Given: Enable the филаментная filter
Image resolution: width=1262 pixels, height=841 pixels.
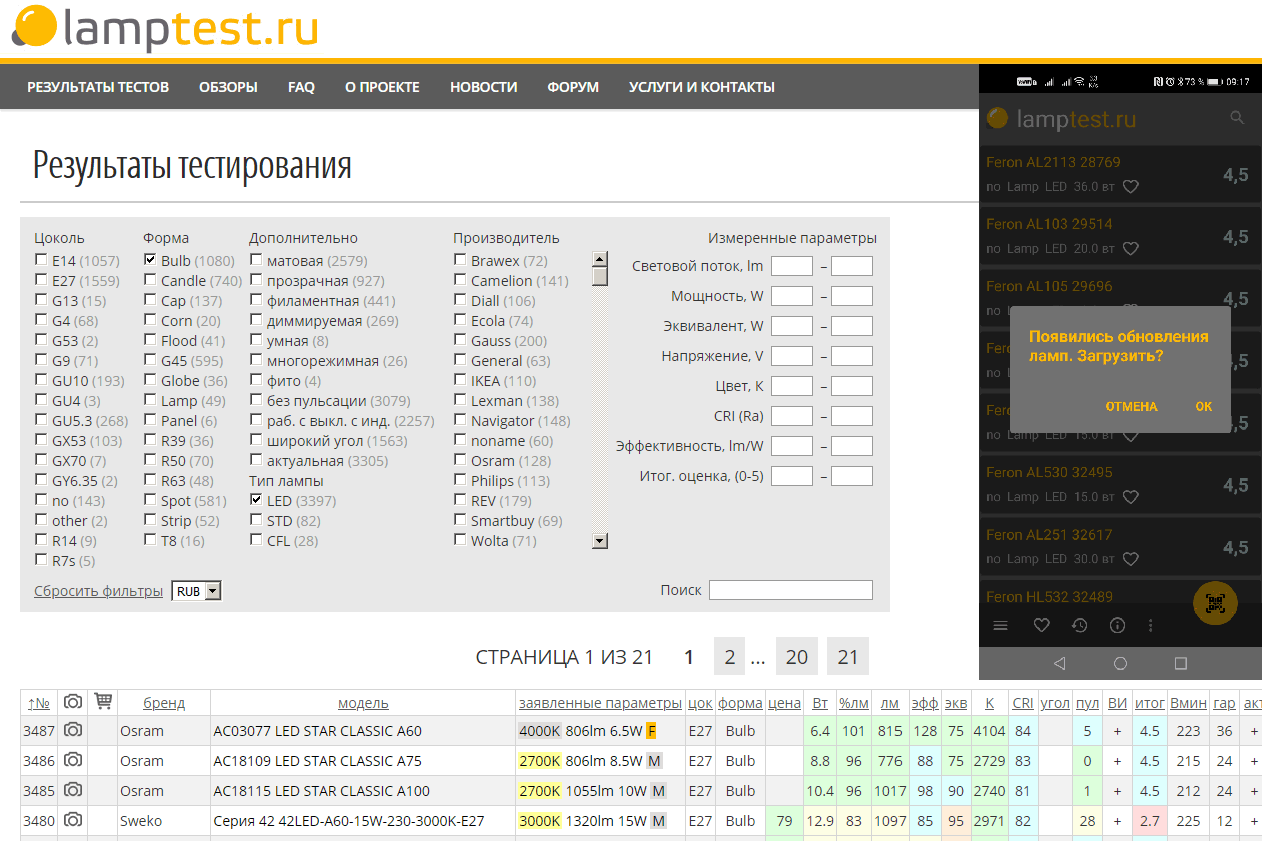Looking at the screenshot, I should point(256,300).
